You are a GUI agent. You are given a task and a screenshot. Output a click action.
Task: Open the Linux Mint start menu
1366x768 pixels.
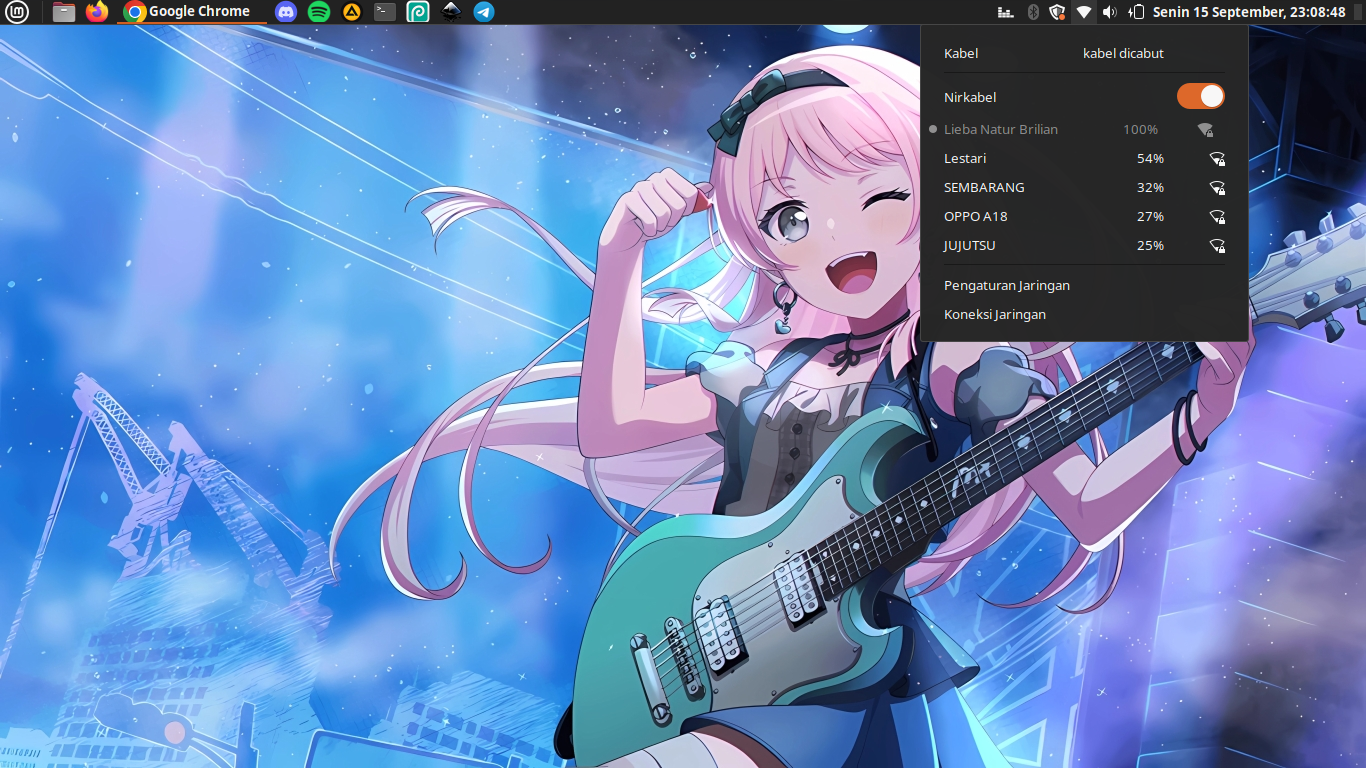click(x=17, y=12)
